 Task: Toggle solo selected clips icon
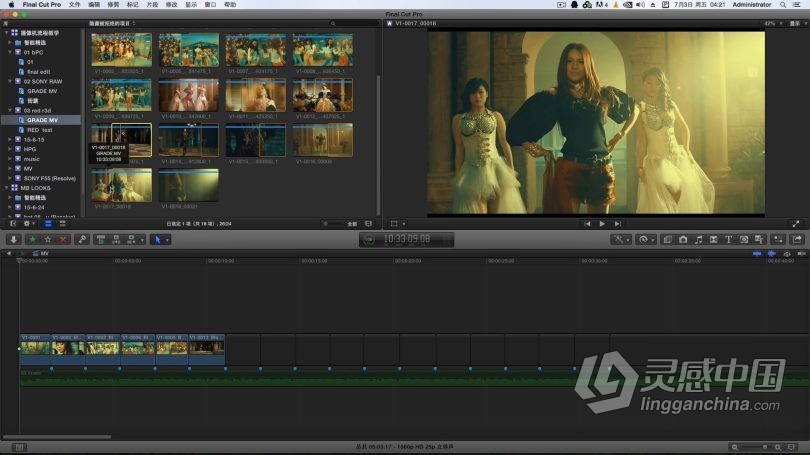pyautogui.click(x=787, y=254)
